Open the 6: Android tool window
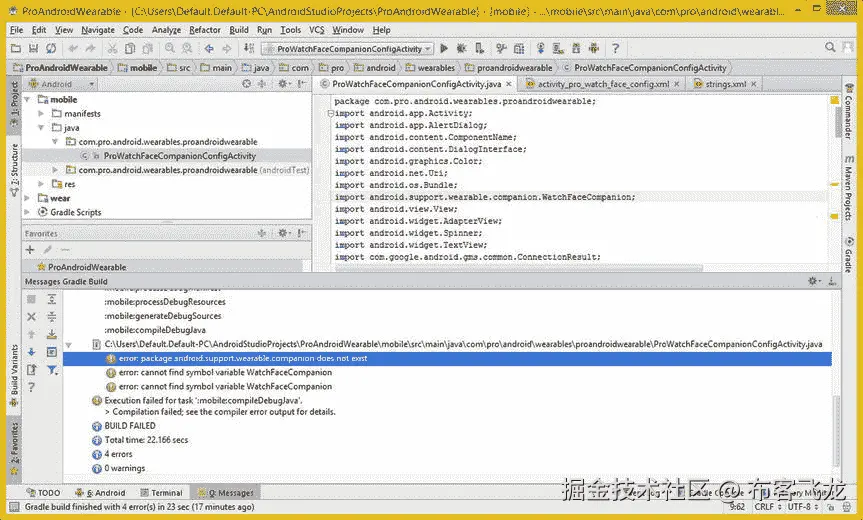 pyautogui.click(x=101, y=492)
